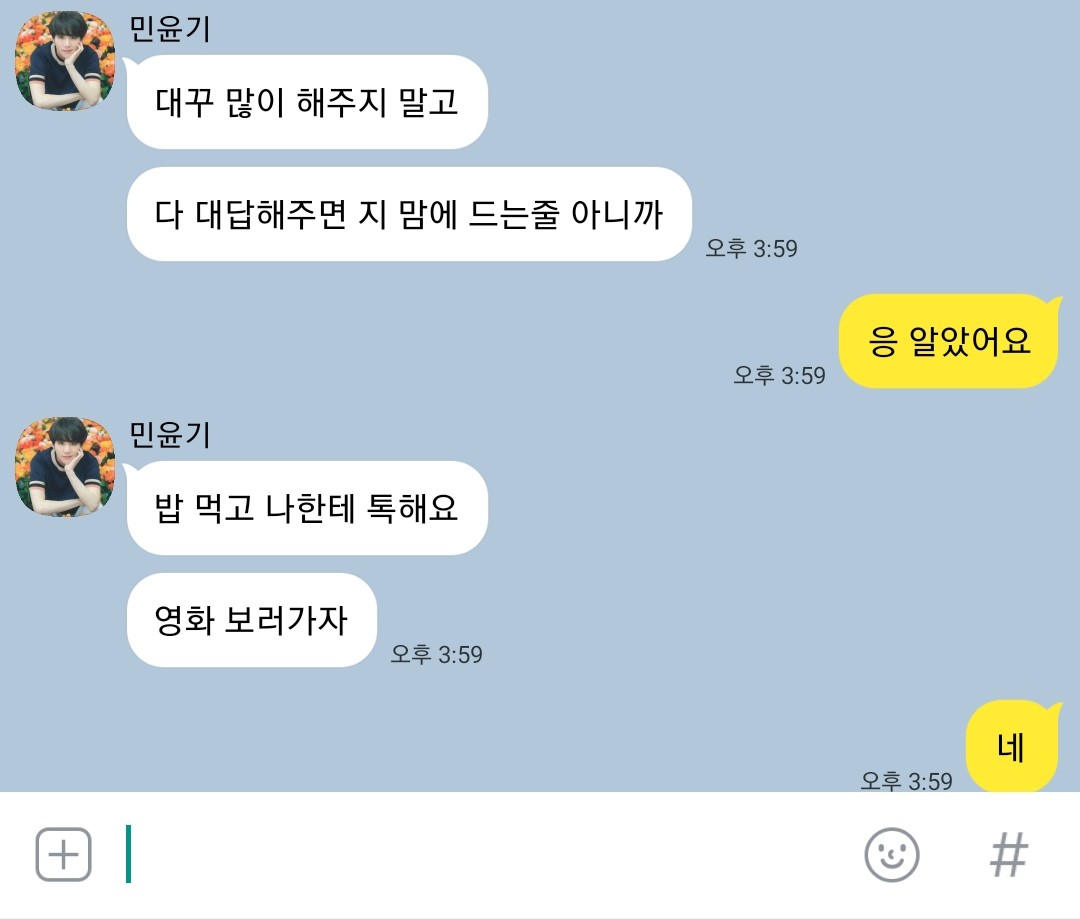Focus the message text input field
Image resolution: width=1080 pixels, height=919 pixels.
click(x=482, y=854)
